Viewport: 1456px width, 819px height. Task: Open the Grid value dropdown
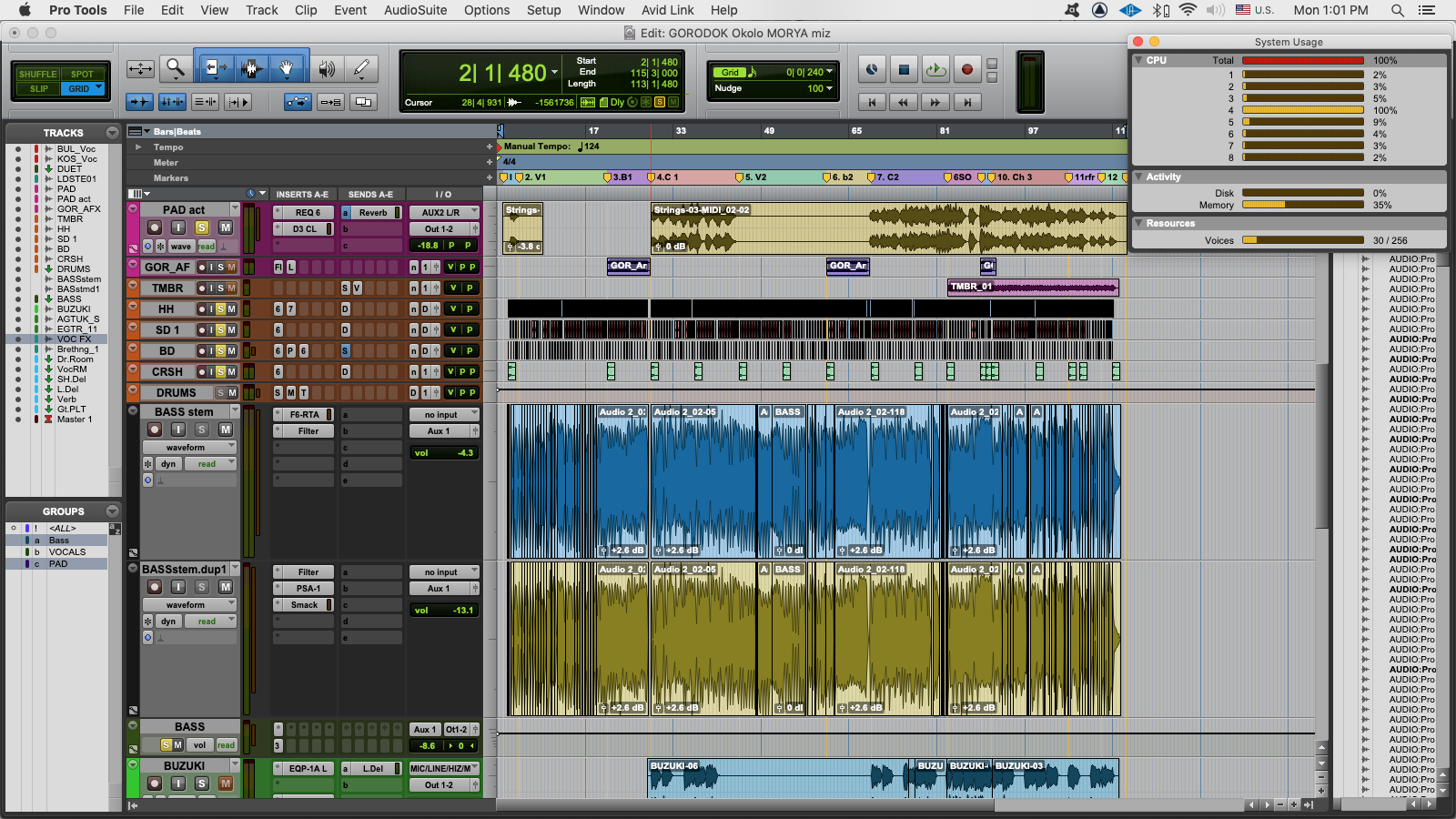(x=828, y=72)
